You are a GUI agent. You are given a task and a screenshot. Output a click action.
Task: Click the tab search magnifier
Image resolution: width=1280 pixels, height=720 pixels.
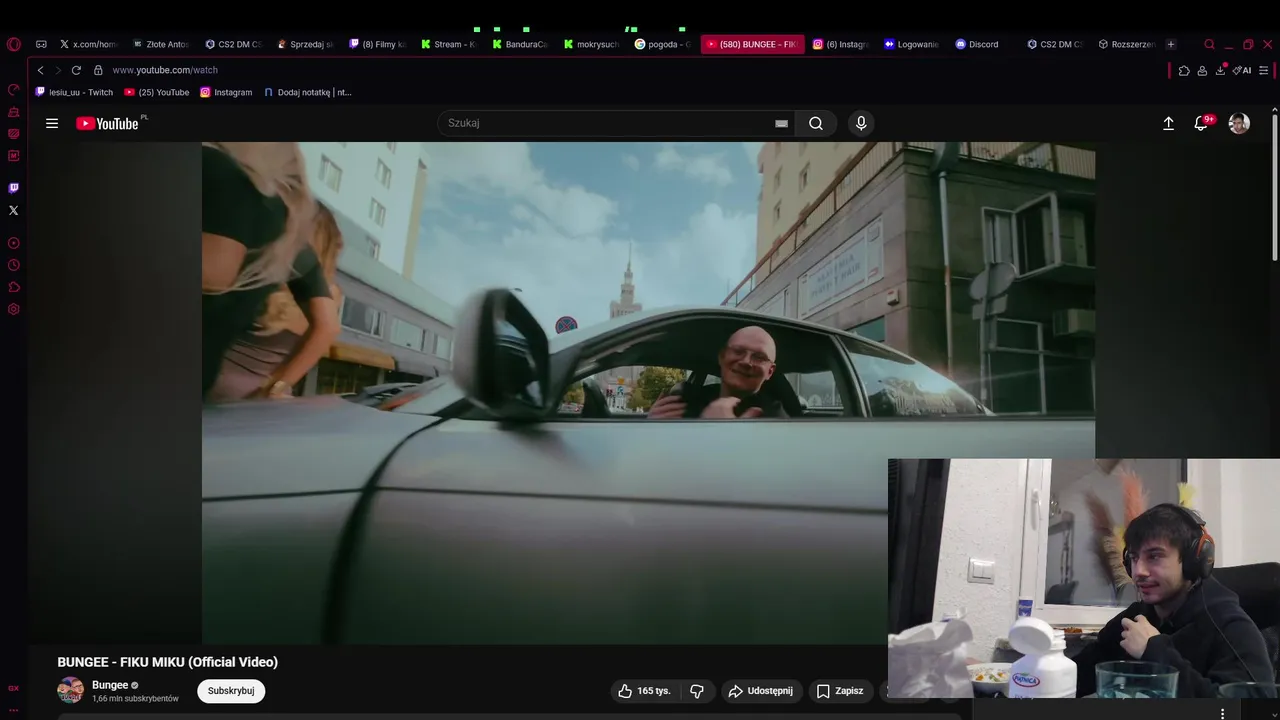coord(1209,44)
